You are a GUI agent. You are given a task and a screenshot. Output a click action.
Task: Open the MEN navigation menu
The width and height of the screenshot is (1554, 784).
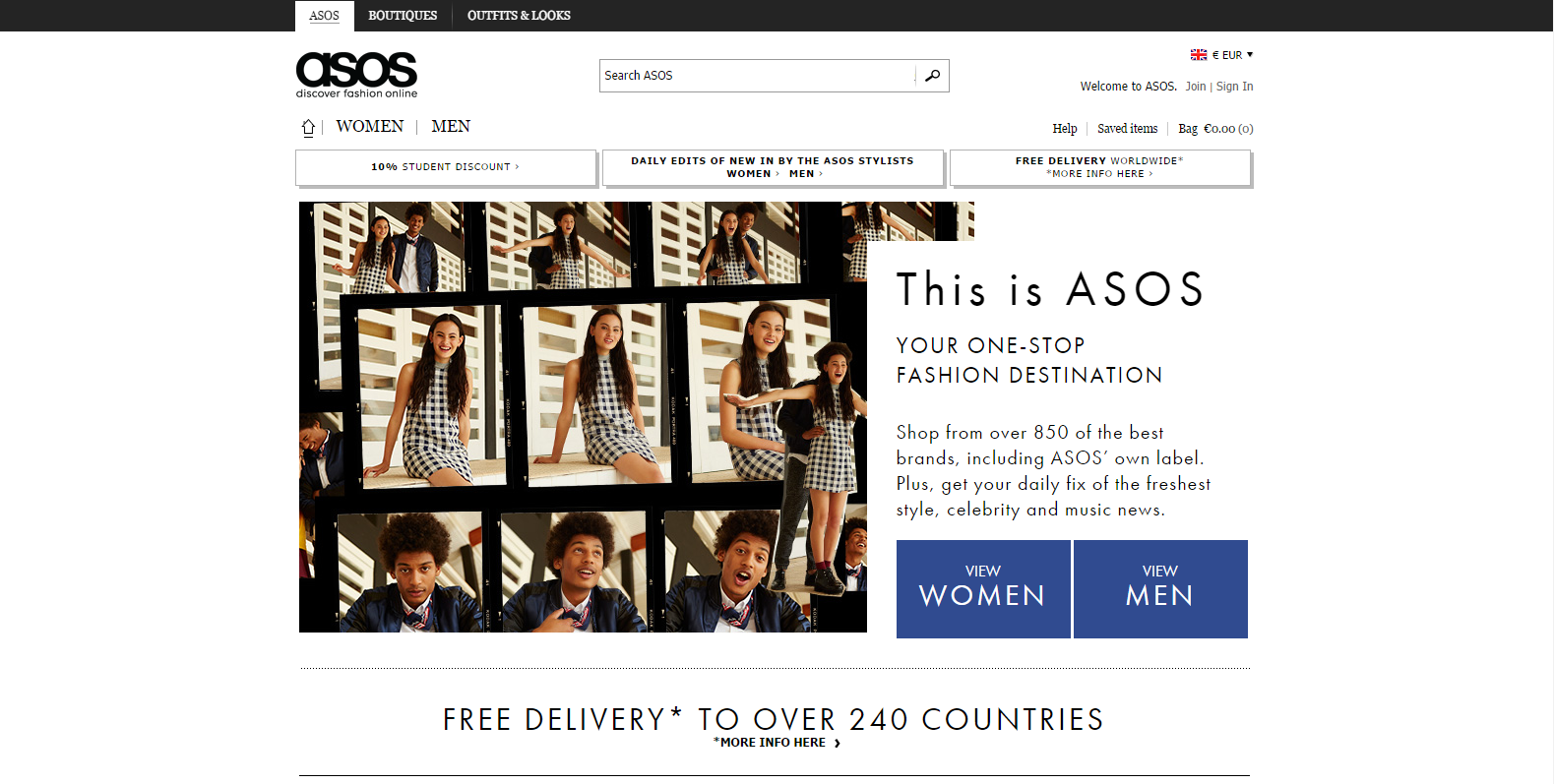pyautogui.click(x=451, y=127)
